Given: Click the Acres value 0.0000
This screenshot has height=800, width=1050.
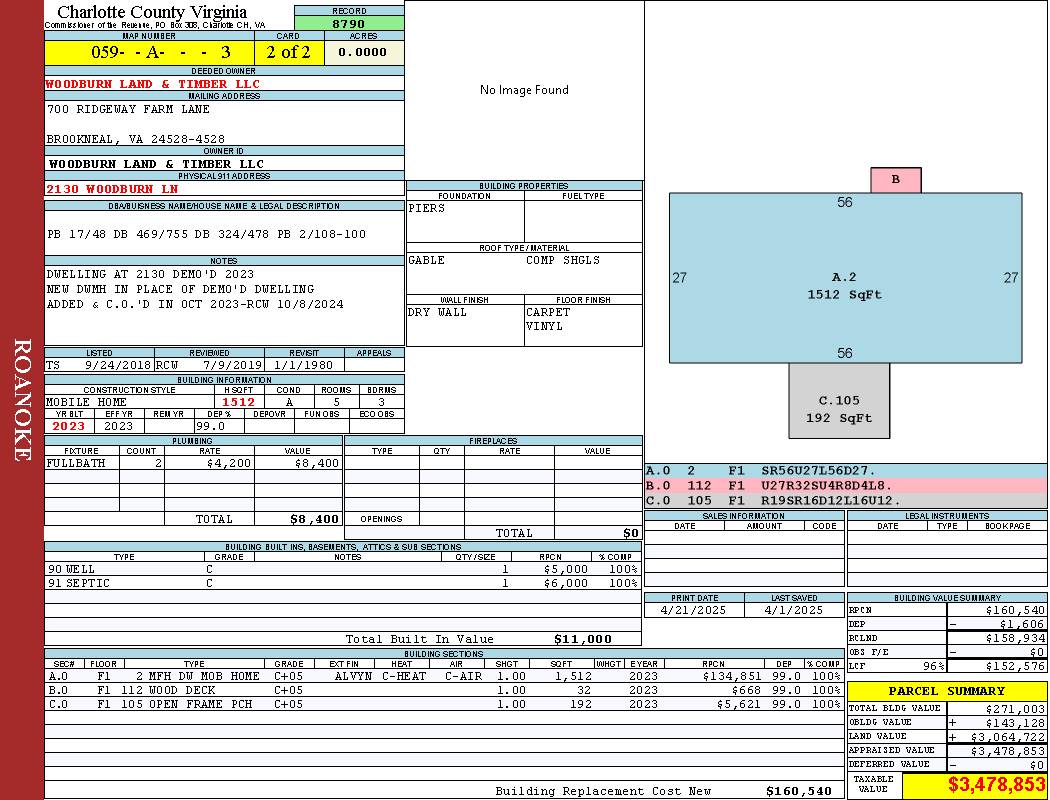Looking at the screenshot, I should (x=363, y=52).
